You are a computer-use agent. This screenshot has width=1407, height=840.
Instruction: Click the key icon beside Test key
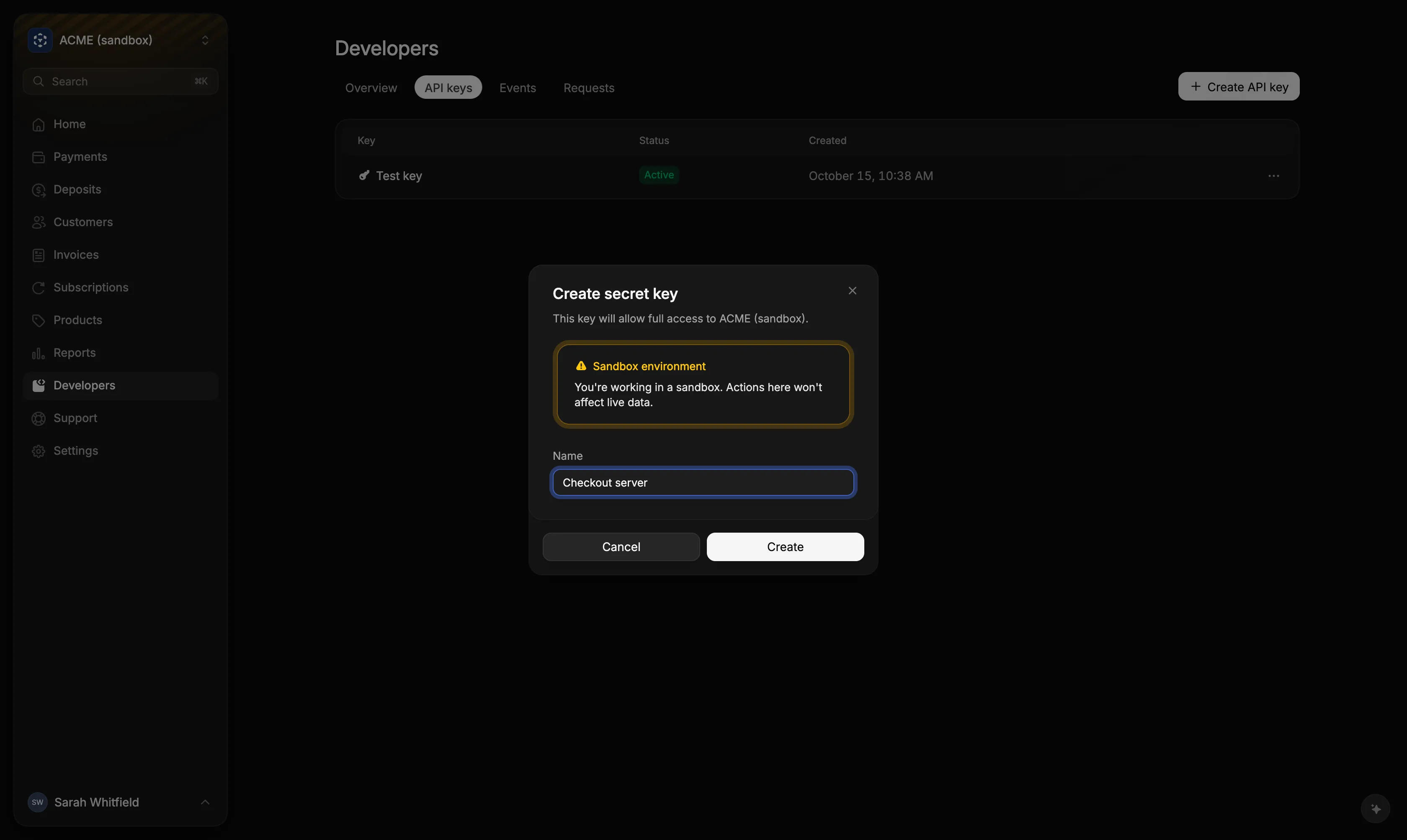pos(364,175)
